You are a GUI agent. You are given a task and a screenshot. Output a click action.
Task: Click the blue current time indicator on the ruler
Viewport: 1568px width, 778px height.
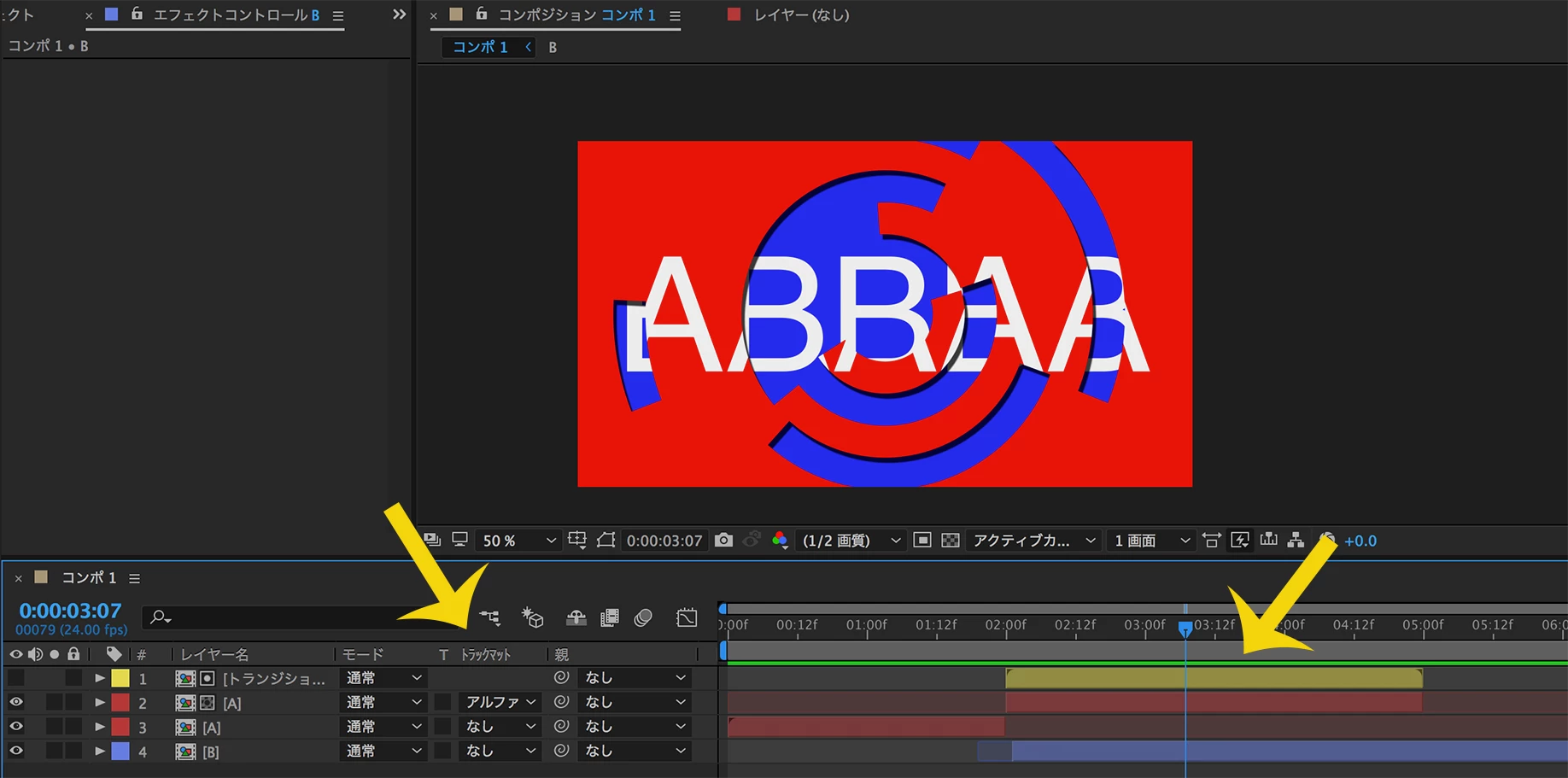pyautogui.click(x=1185, y=629)
